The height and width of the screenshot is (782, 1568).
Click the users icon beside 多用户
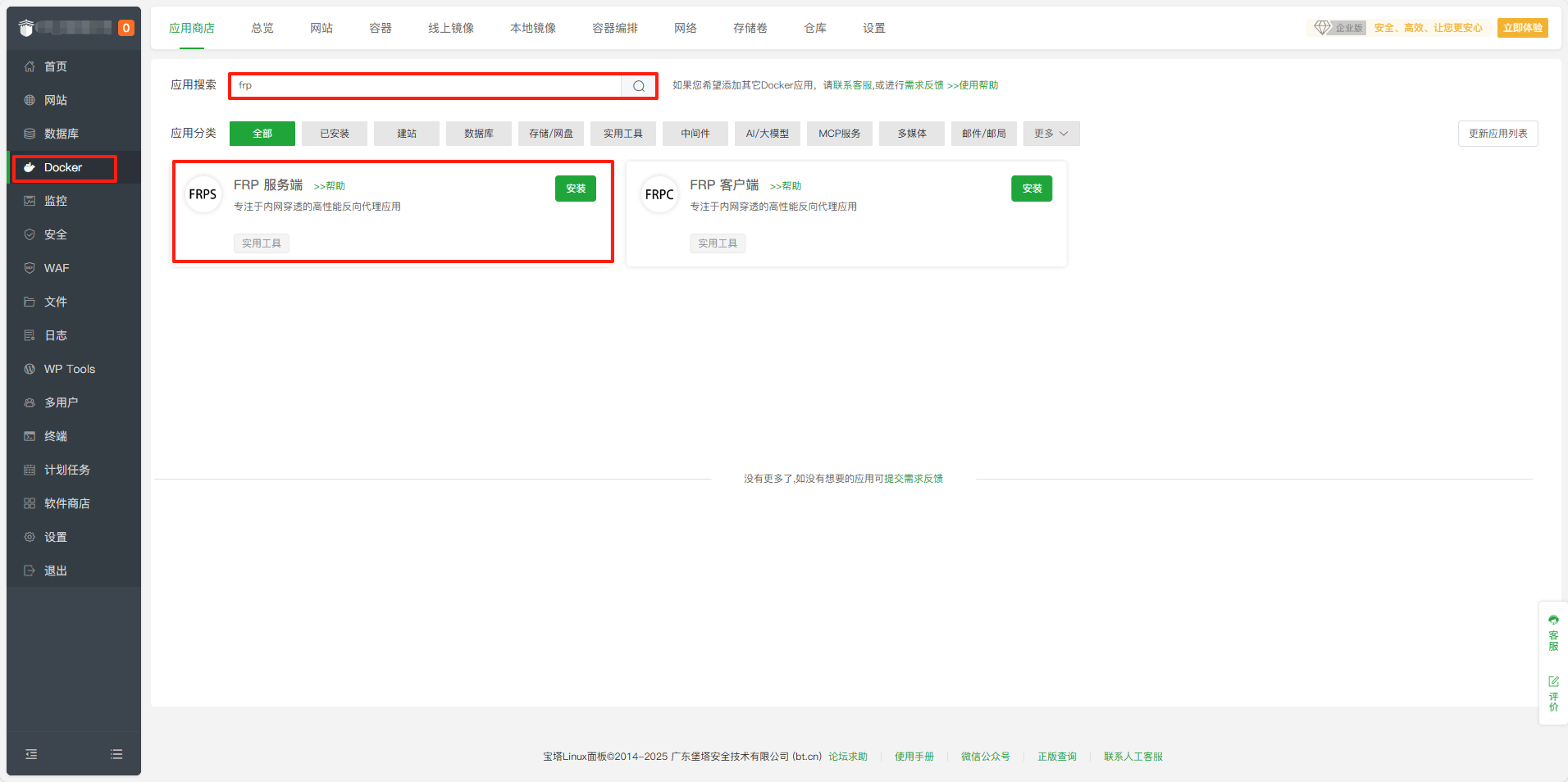pos(30,402)
